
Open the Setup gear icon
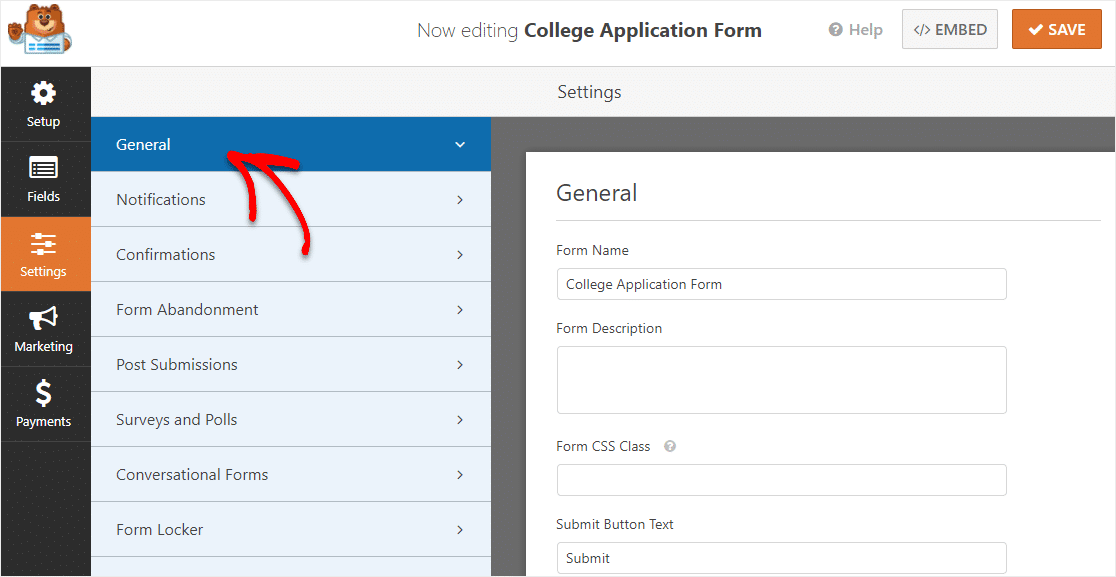[x=43, y=93]
